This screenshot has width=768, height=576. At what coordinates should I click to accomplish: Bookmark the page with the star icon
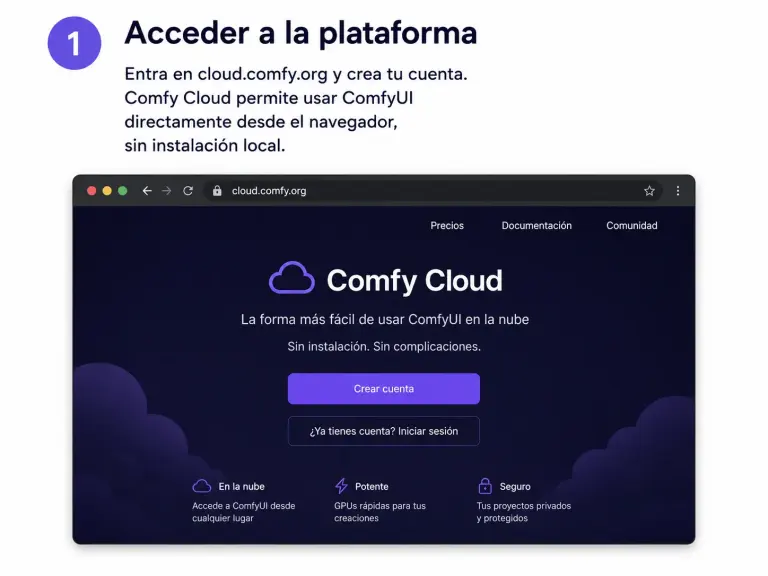649,191
